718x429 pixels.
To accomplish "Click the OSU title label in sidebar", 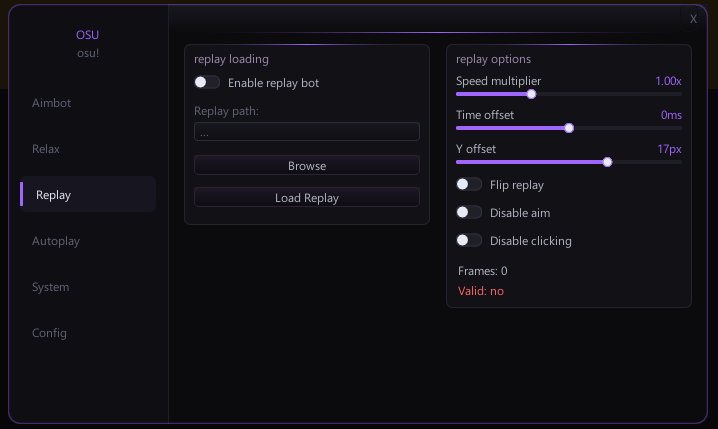I will [87, 35].
